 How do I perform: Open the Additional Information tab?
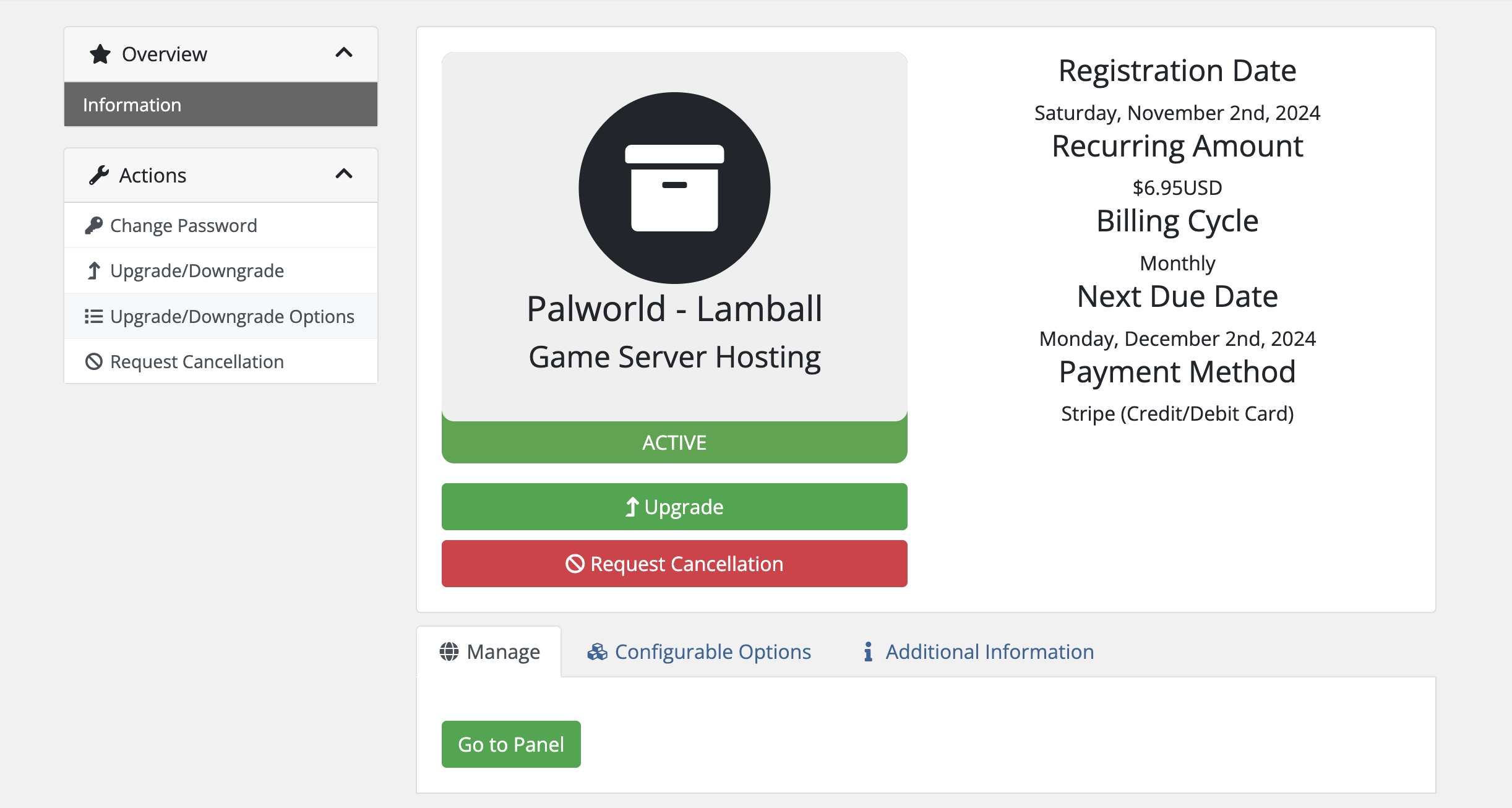coord(989,651)
